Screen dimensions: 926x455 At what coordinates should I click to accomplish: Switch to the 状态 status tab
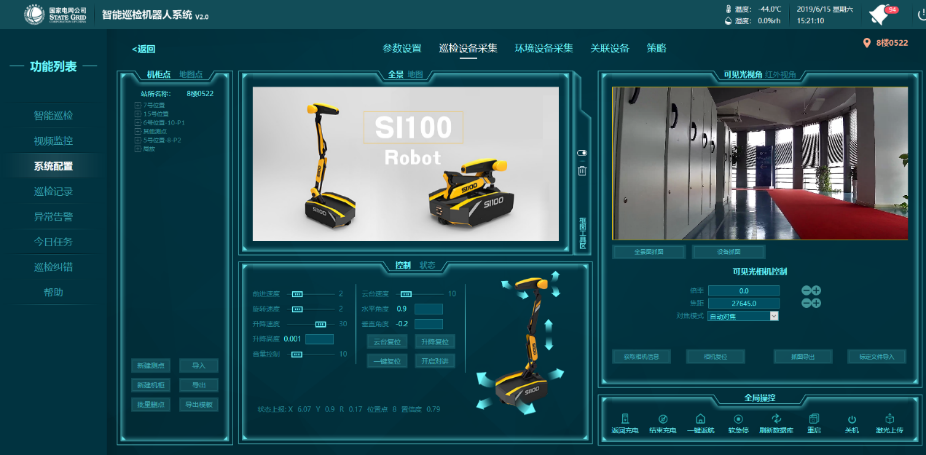click(427, 265)
